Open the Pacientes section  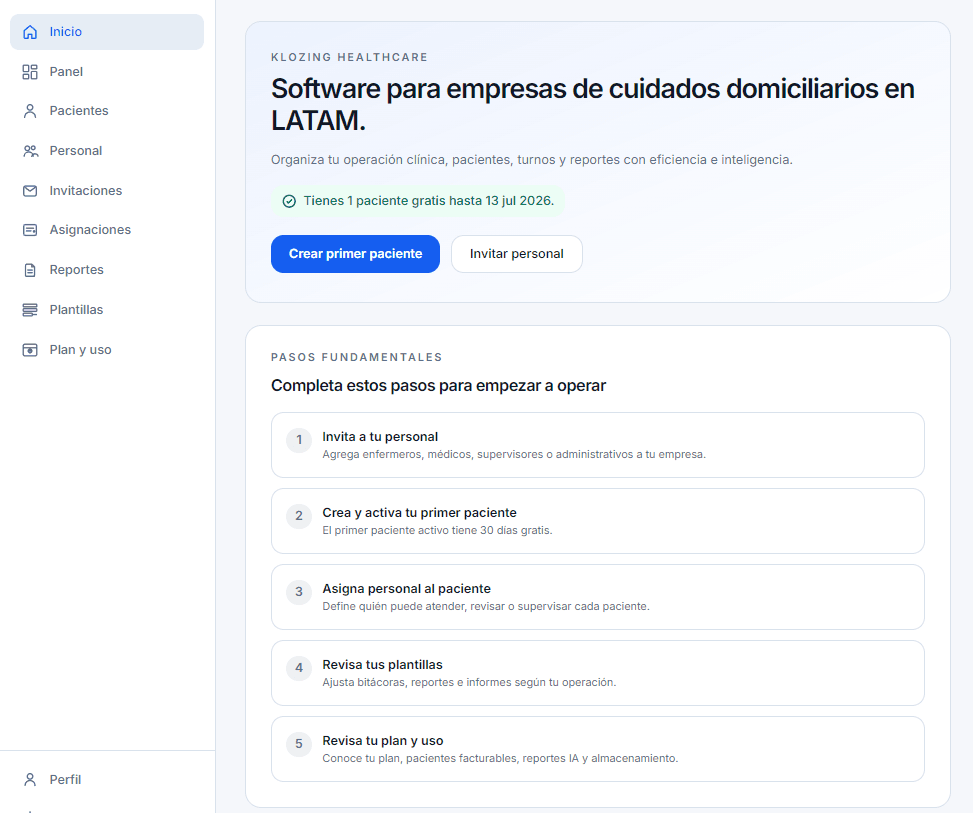tap(107, 111)
